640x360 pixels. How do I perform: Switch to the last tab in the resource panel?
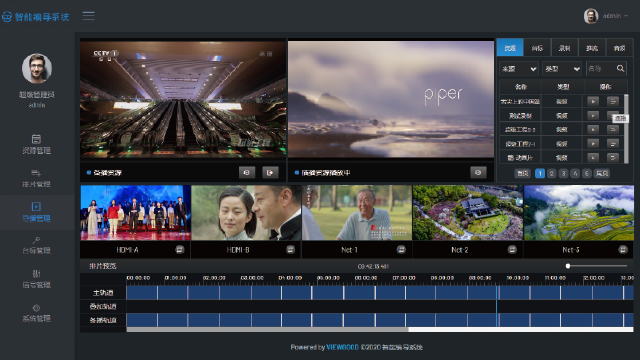pyautogui.click(x=619, y=48)
